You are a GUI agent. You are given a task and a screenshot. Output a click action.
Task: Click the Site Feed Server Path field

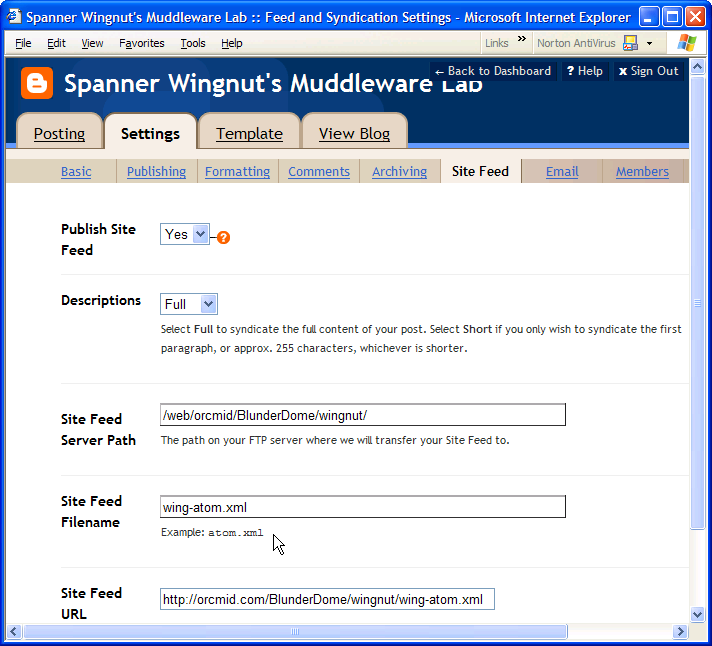point(362,415)
